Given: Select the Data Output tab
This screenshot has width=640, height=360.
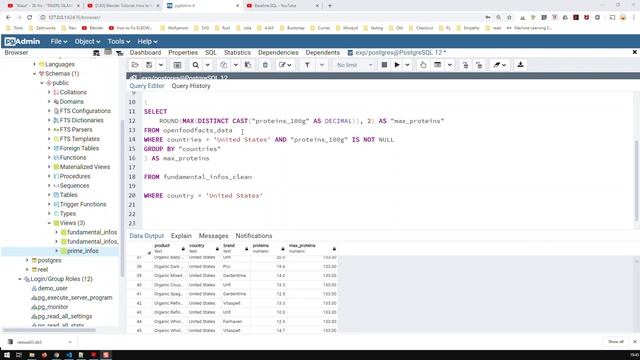Looking at the screenshot, I should (147, 236).
